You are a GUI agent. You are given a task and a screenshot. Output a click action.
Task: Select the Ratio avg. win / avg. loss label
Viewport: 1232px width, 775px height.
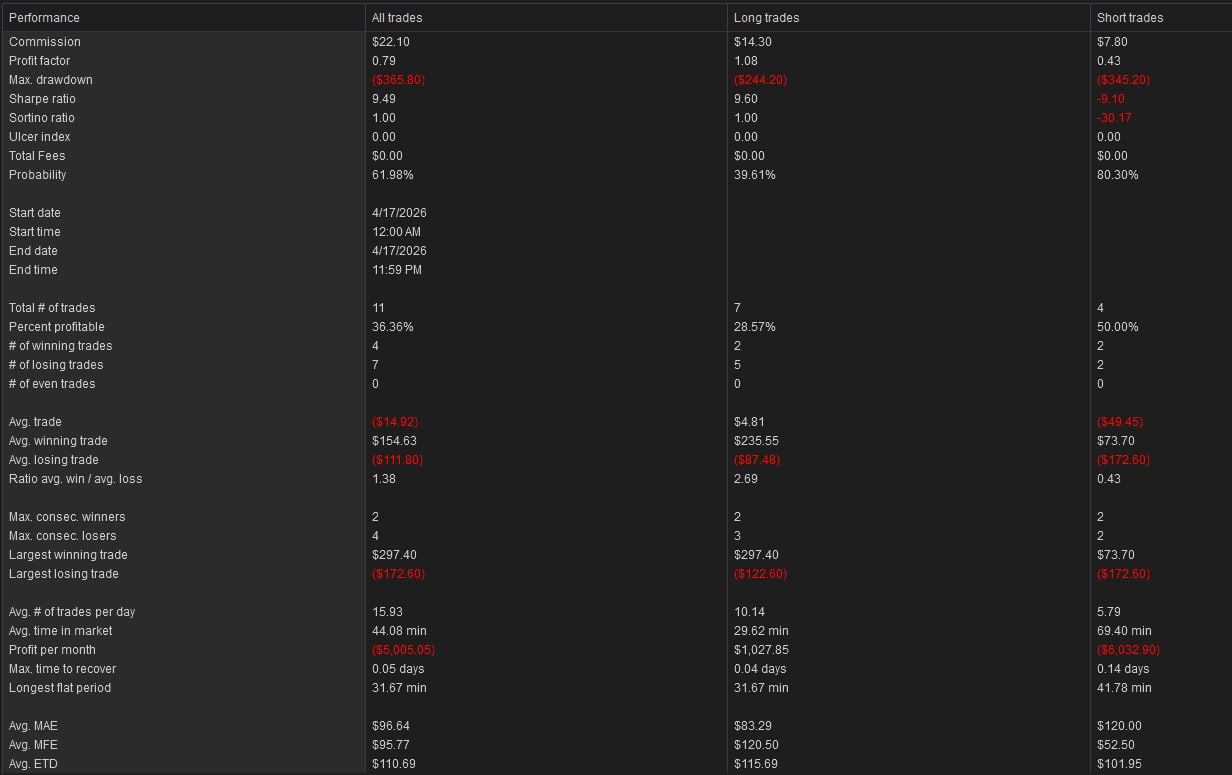tap(76, 479)
